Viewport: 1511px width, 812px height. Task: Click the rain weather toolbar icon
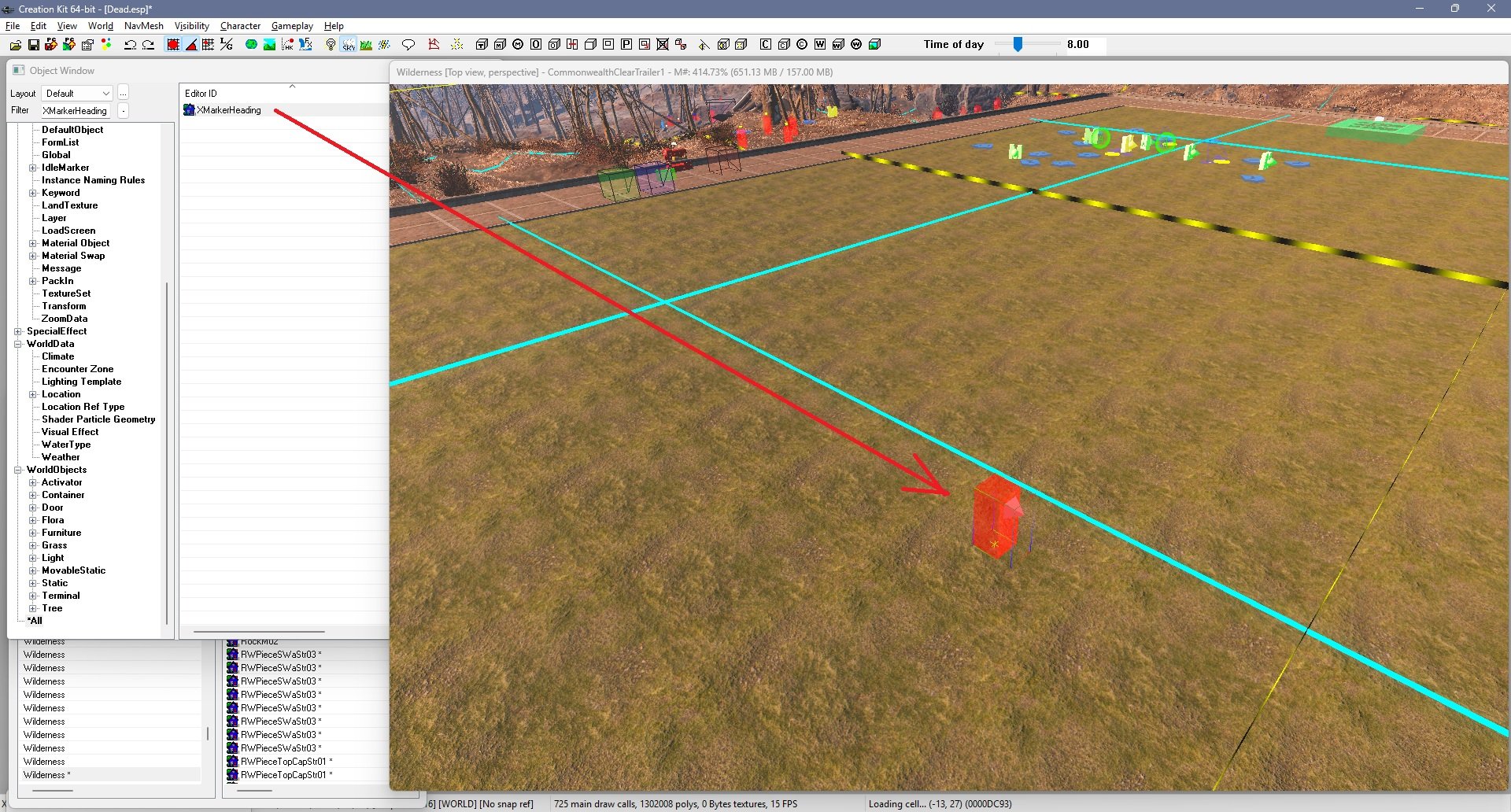tap(384, 45)
